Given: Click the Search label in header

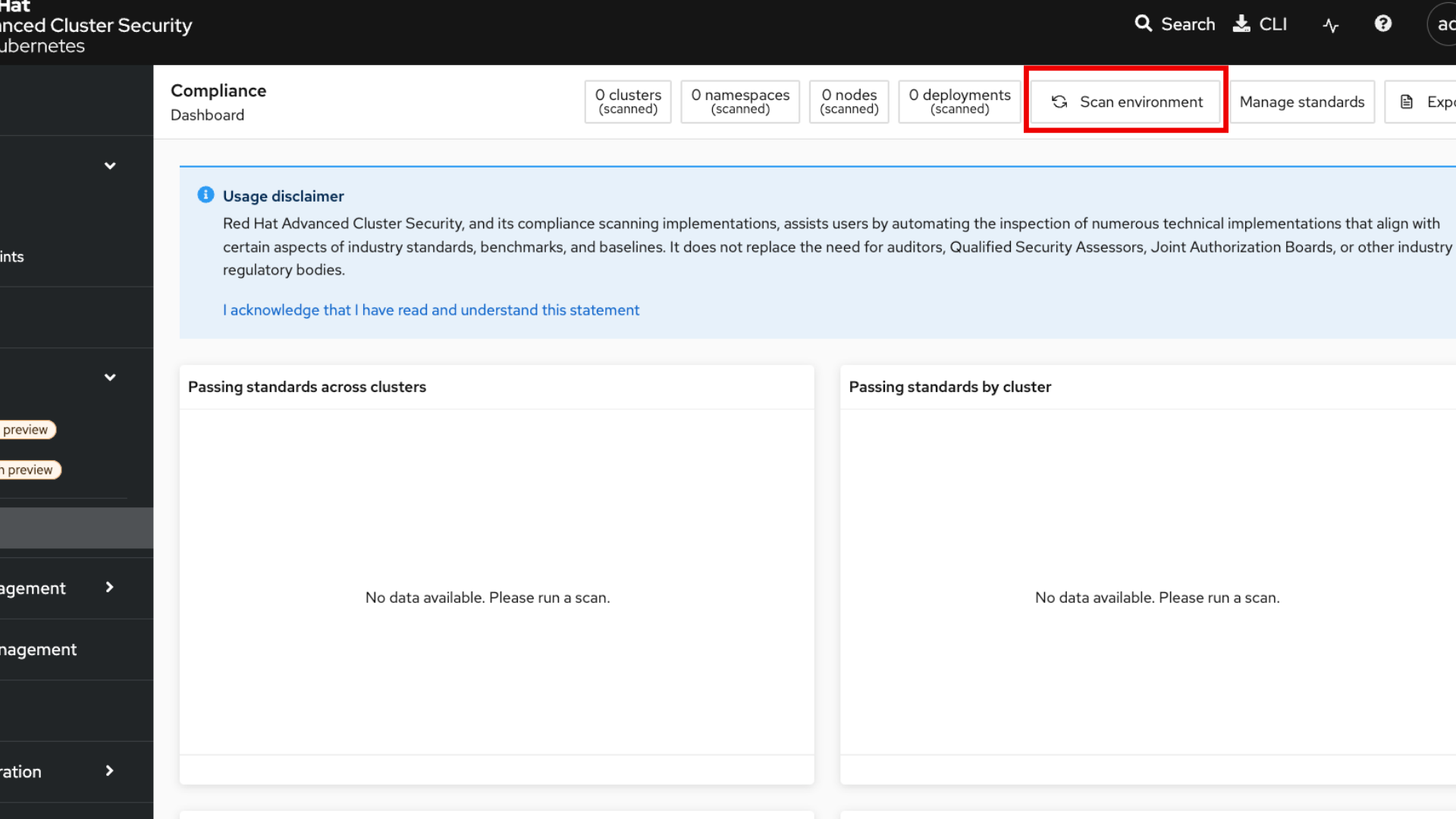Looking at the screenshot, I should [x=1188, y=24].
